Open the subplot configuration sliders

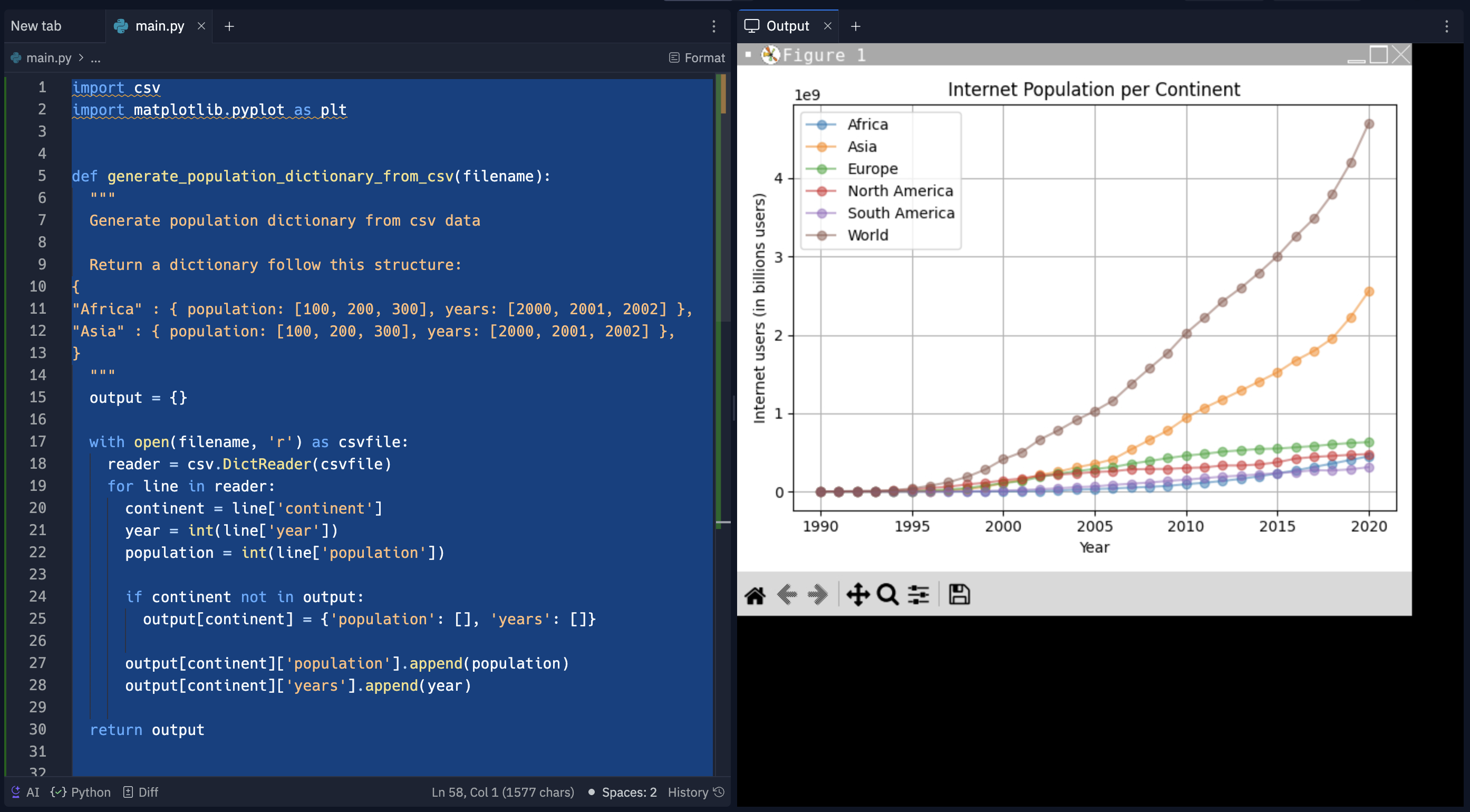pos(917,594)
